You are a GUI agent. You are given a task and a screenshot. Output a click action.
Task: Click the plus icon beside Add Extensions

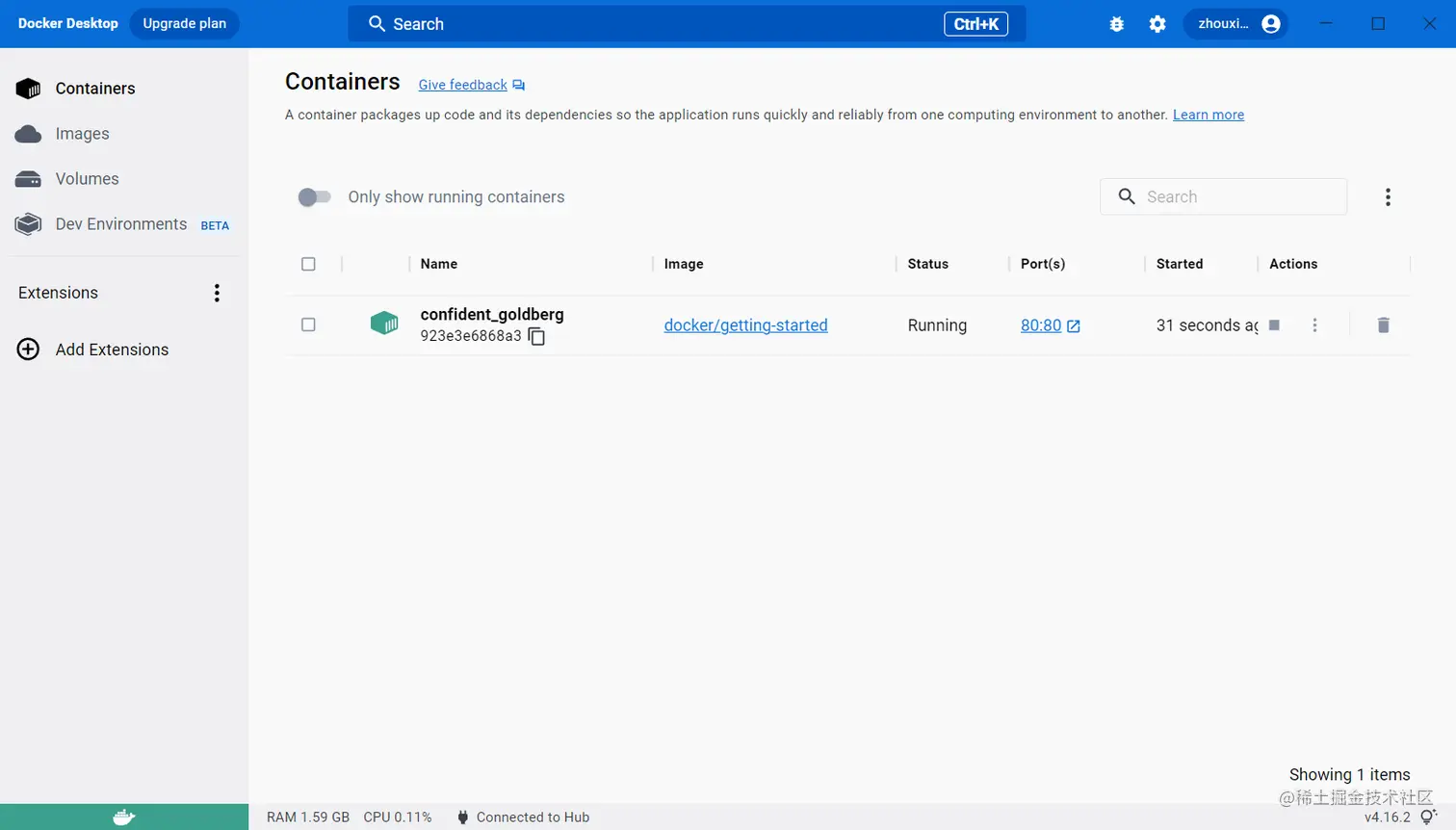29,350
